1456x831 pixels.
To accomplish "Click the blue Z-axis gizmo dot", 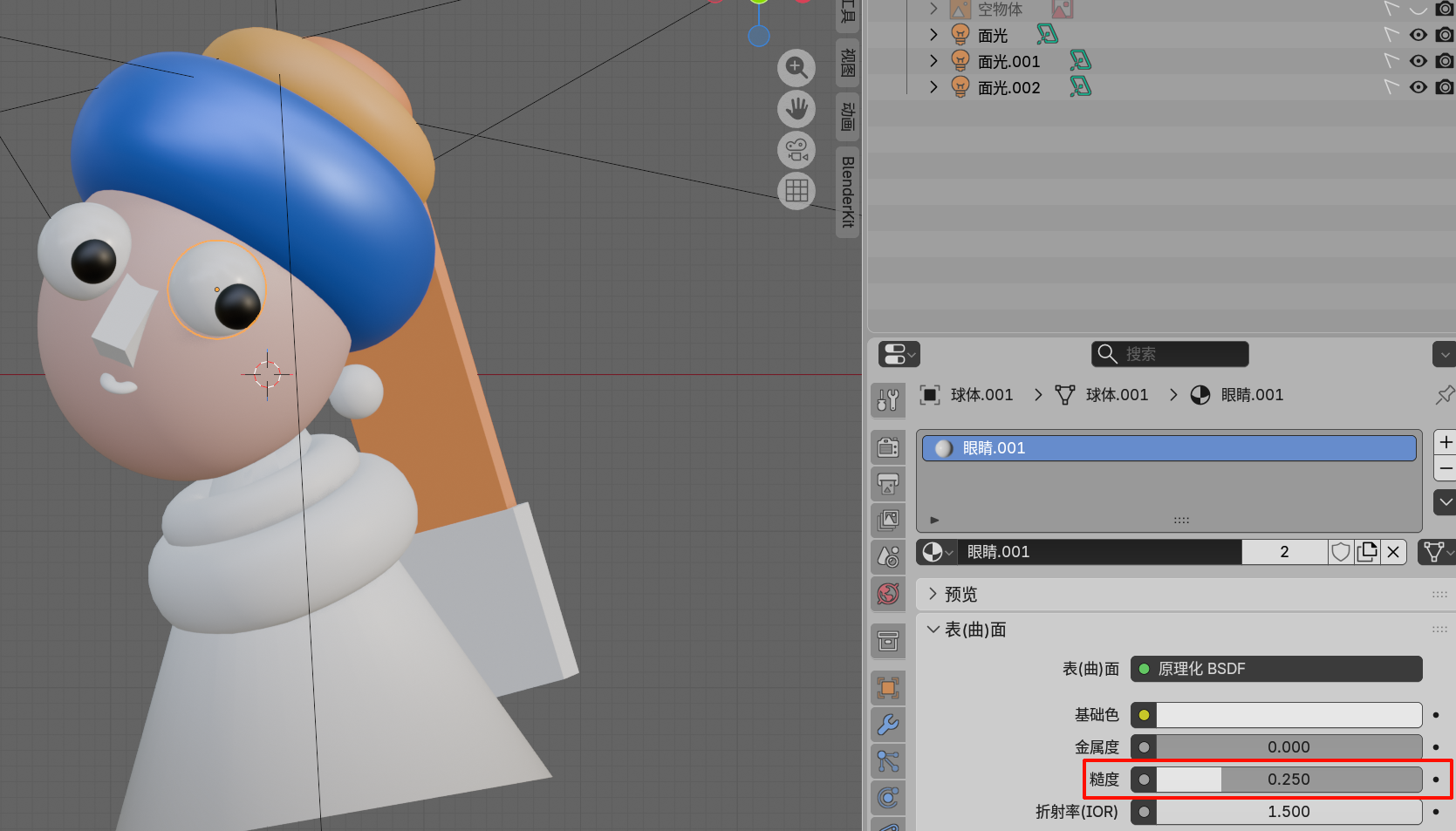I will tap(759, 36).
